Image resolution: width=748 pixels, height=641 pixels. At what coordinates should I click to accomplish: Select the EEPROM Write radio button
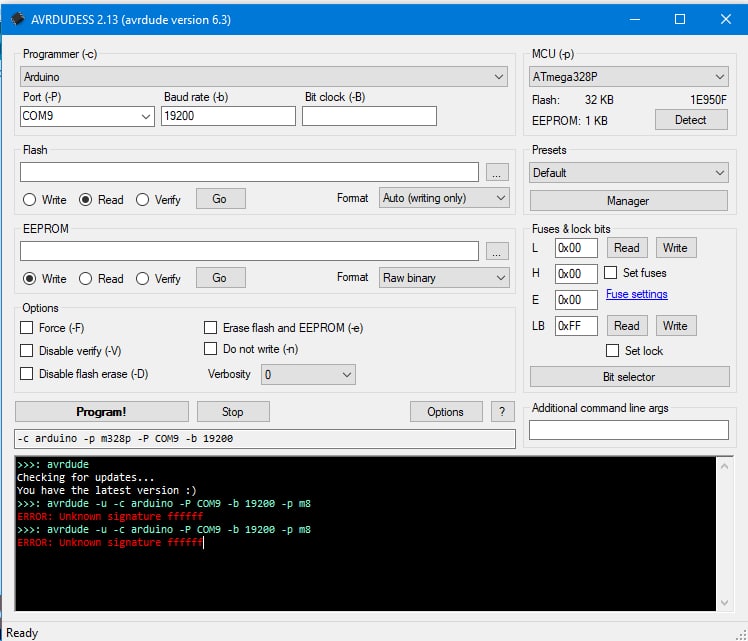coord(30,279)
